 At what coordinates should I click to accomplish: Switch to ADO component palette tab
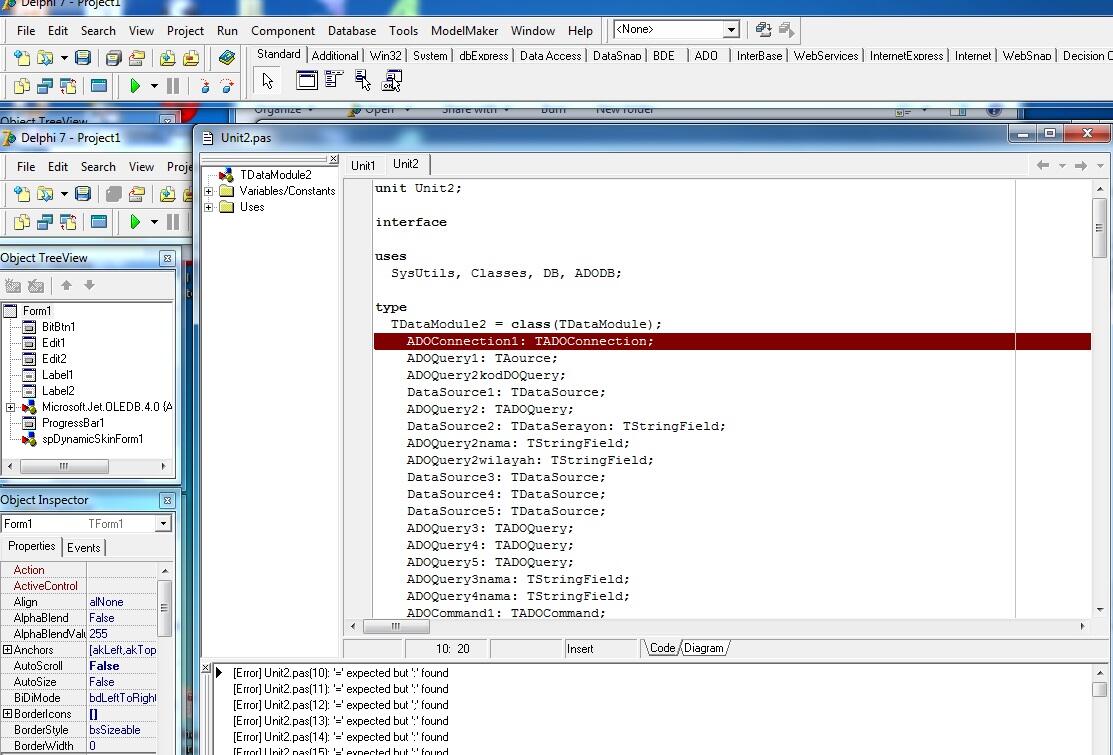tap(706, 55)
